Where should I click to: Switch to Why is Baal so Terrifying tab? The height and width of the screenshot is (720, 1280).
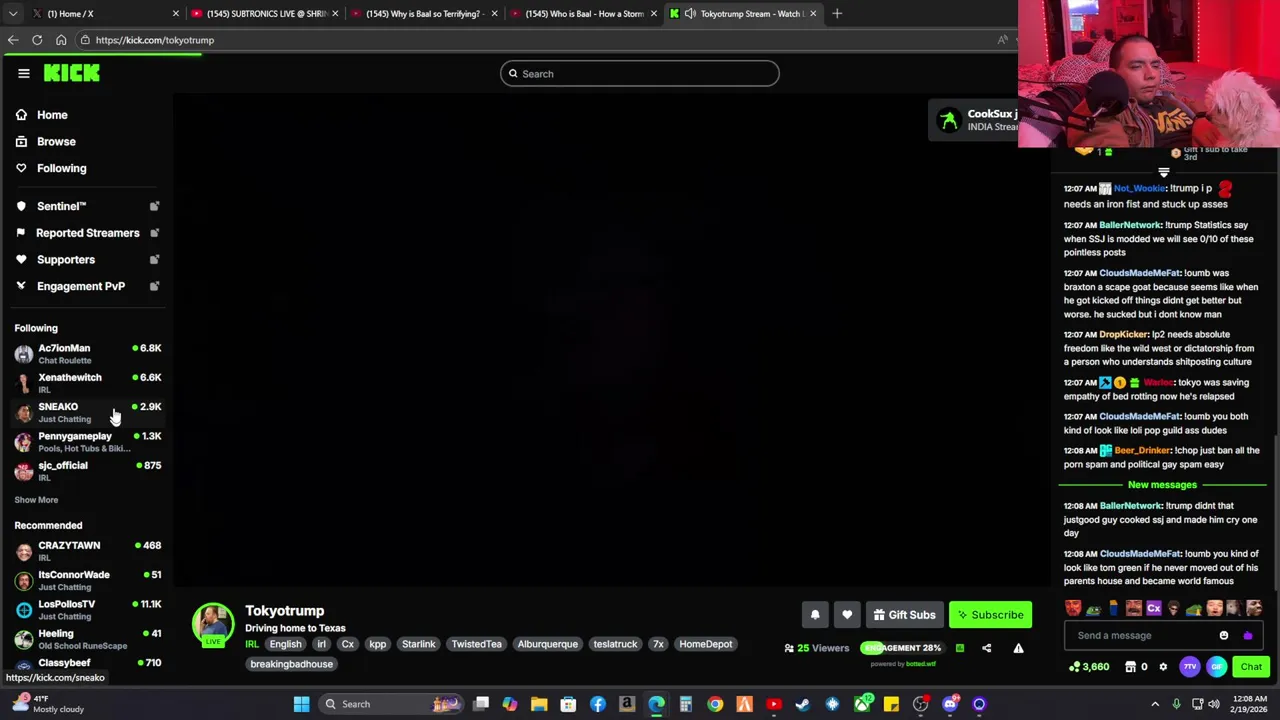point(422,14)
